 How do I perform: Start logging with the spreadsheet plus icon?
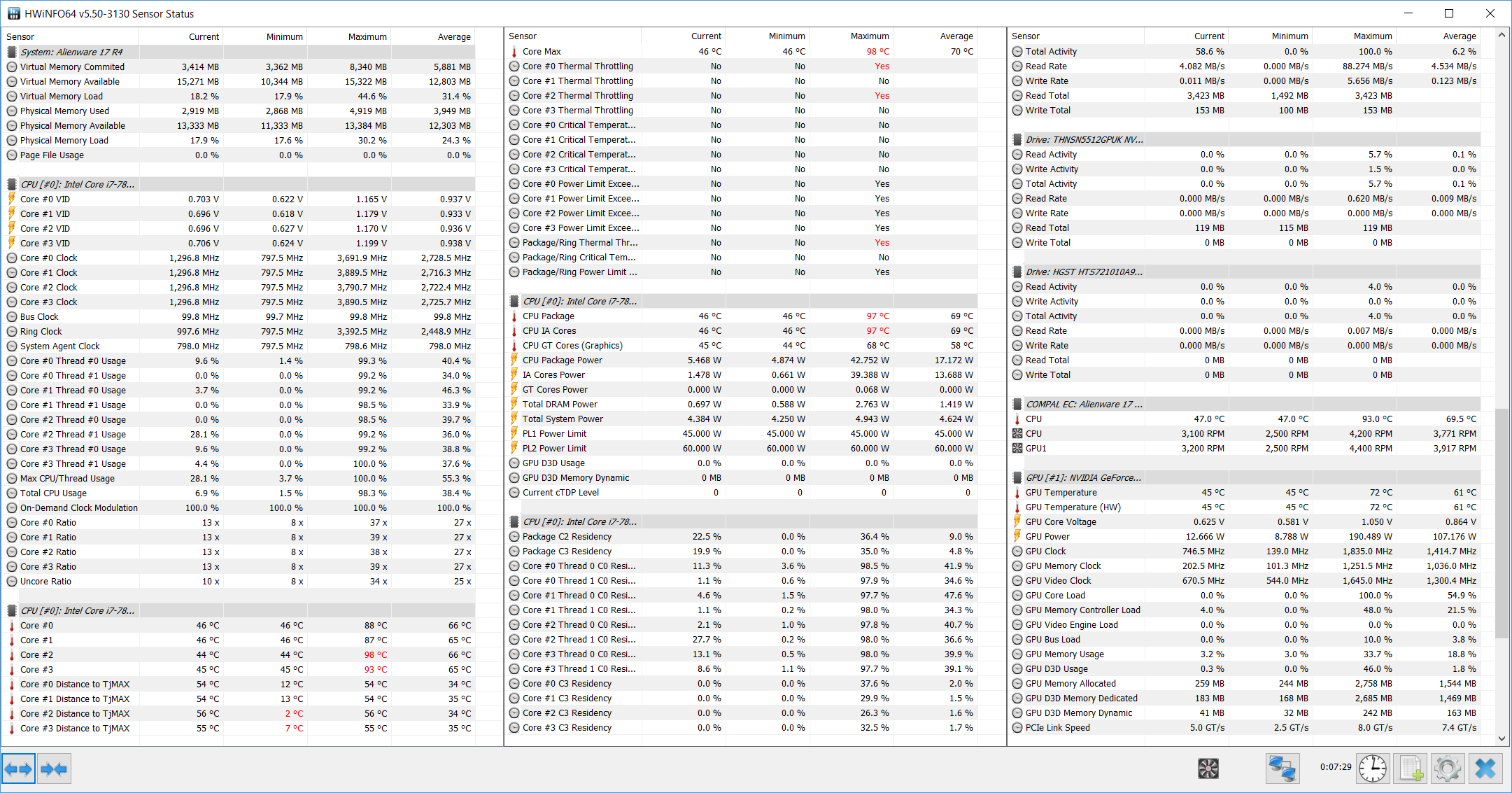[x=1410, y=769]
